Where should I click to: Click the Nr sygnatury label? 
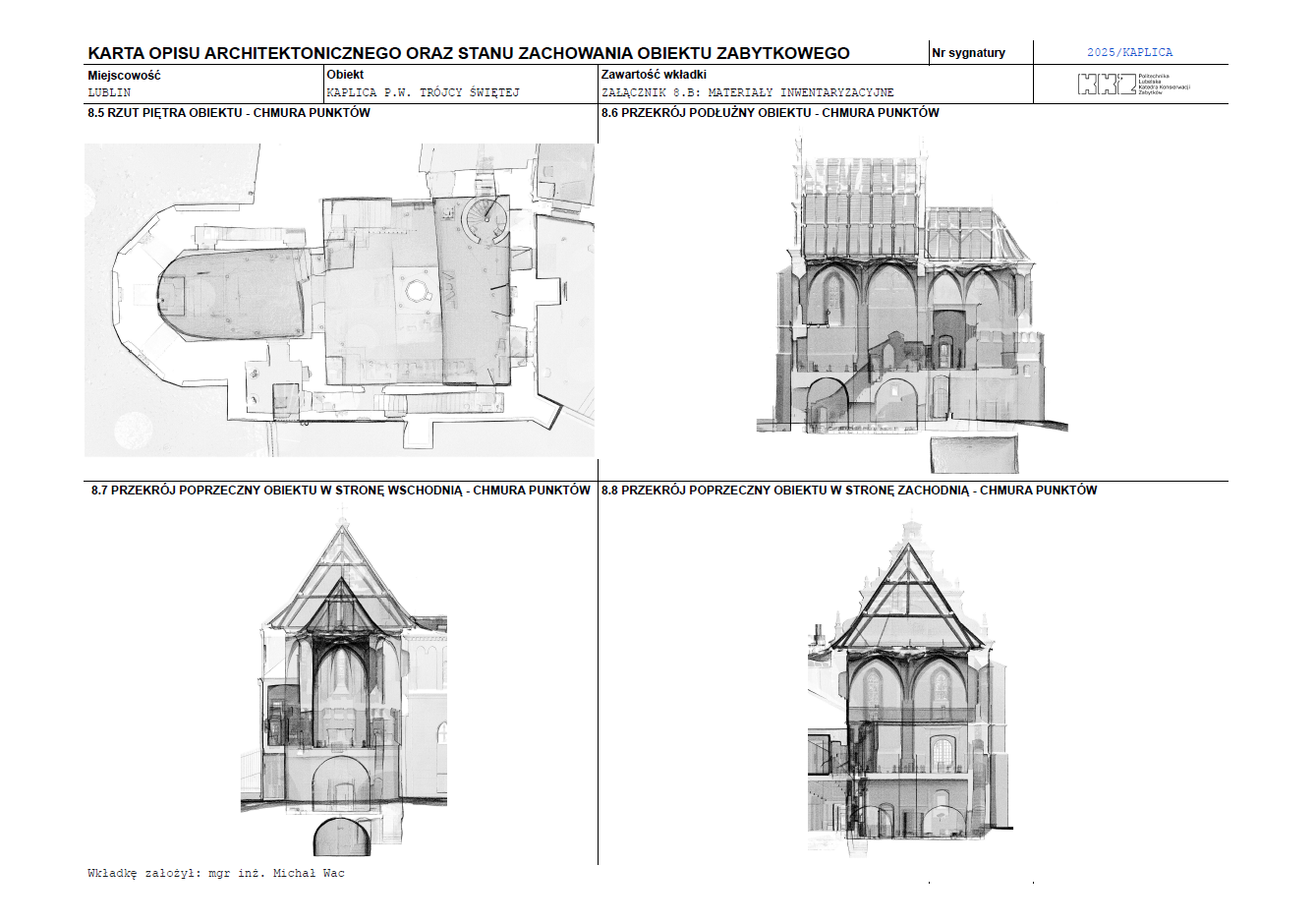(969, 53)
